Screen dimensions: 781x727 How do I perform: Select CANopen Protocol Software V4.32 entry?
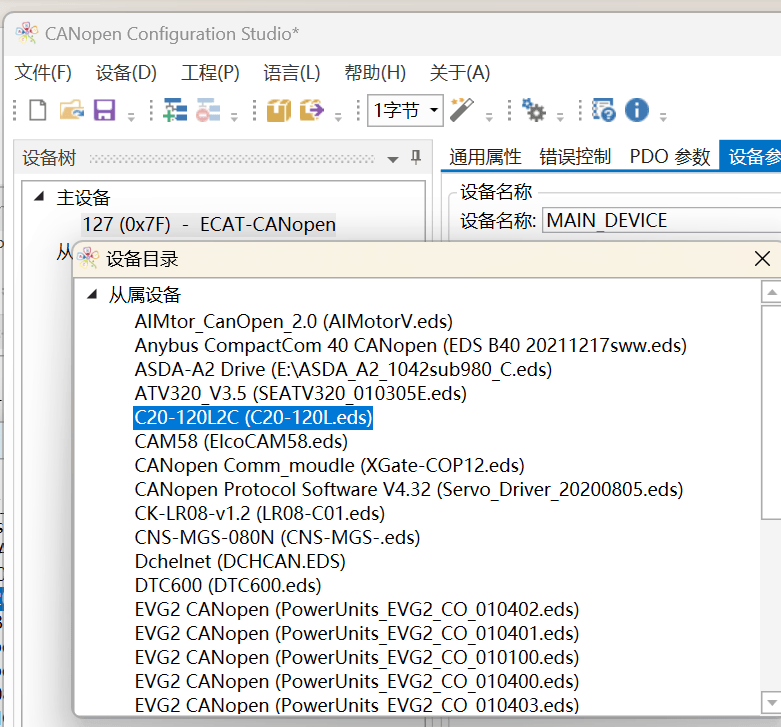click(x=409, y=489)
